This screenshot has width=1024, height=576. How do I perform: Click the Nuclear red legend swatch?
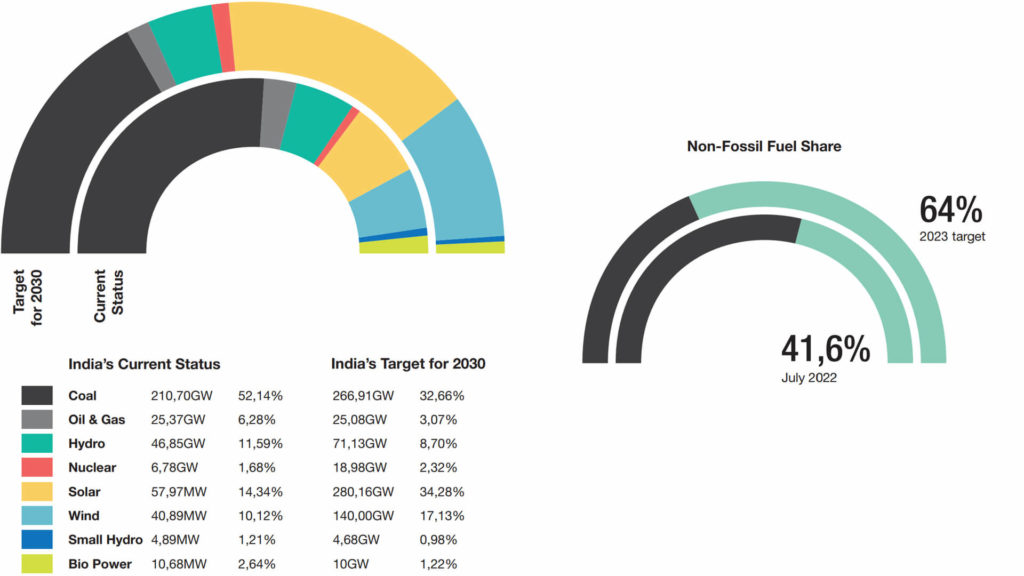pos(37,467)
